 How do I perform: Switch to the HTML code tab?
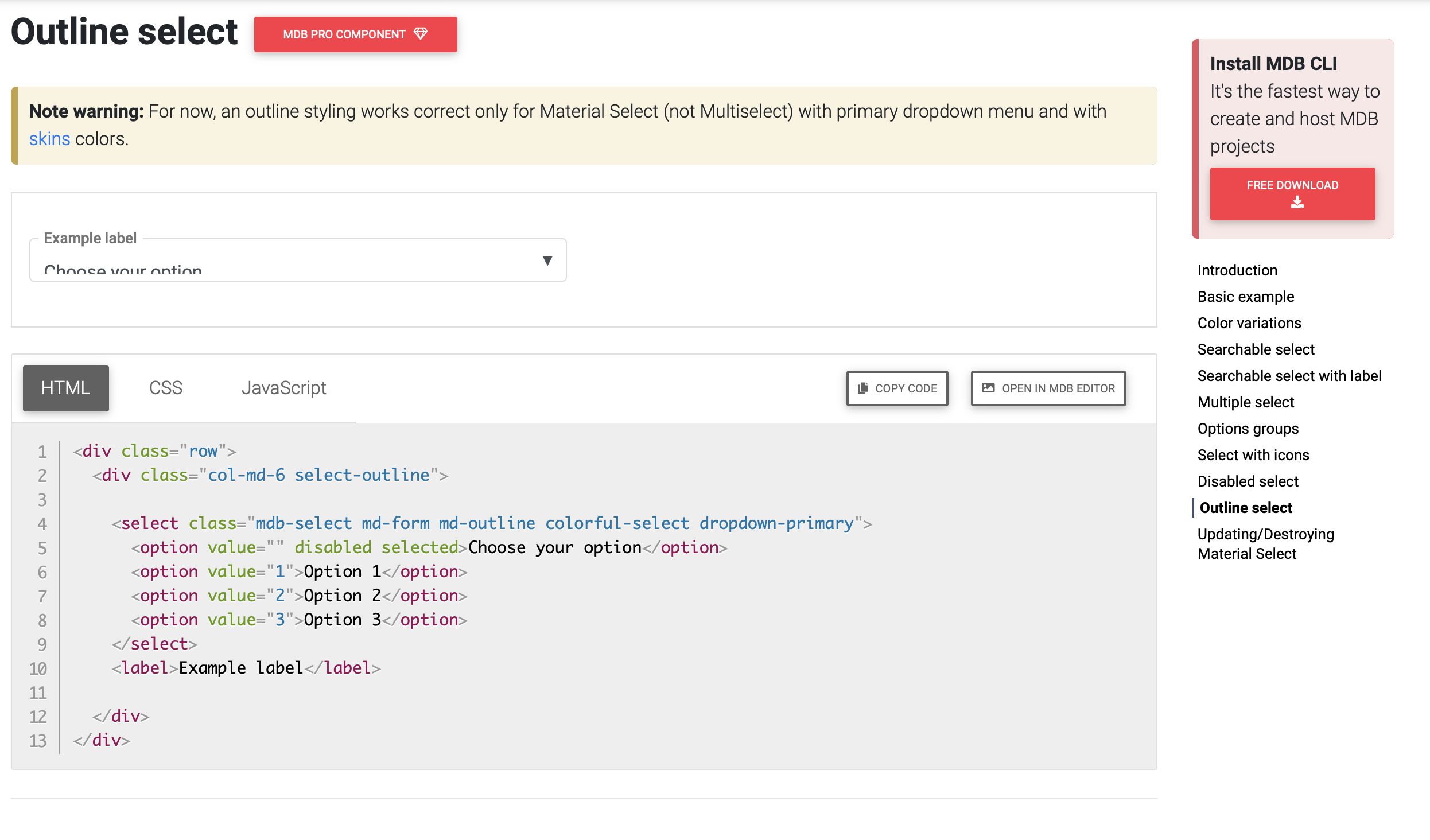tap(66, 388)
